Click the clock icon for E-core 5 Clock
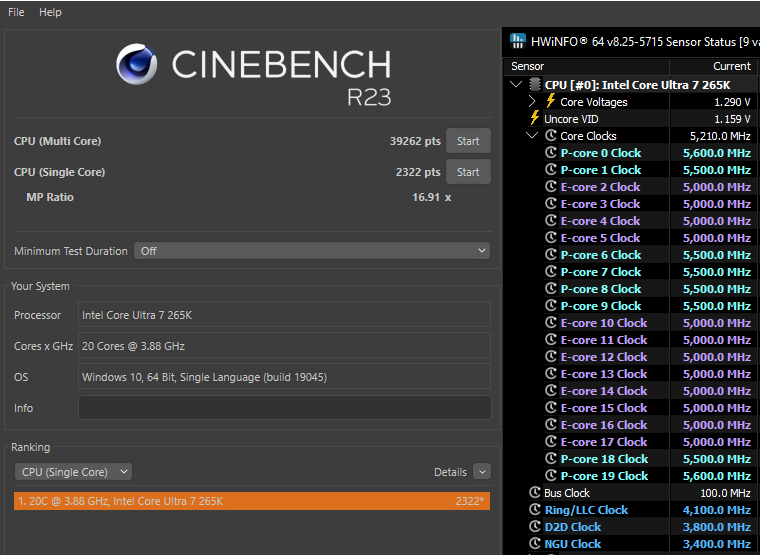This screenshot has height=555, width=760. pyautogui.click(x=550, y=237)
